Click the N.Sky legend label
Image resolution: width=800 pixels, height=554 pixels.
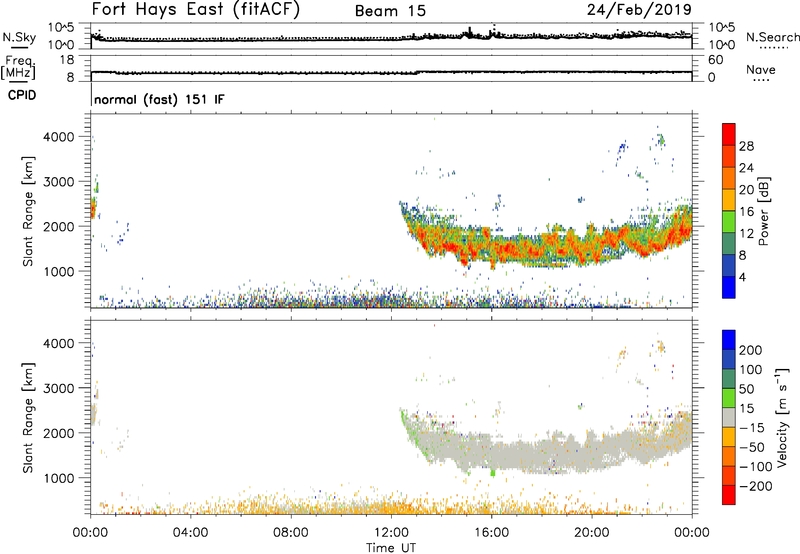[x=16, y=38]
